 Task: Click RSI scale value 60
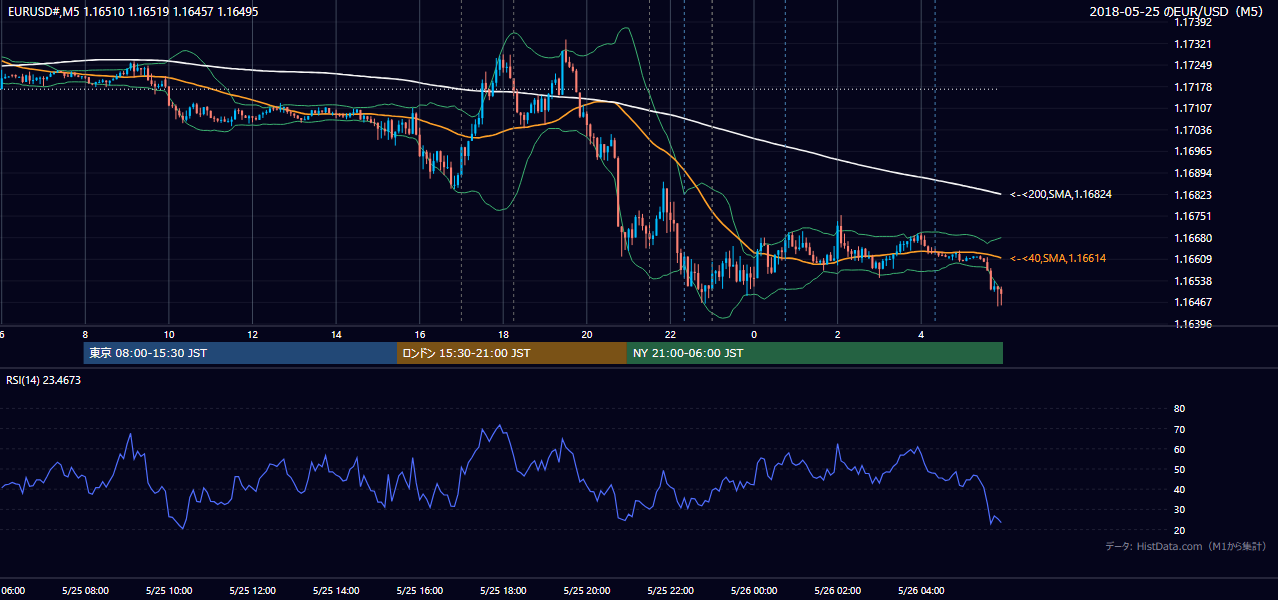click(1179, 449)
